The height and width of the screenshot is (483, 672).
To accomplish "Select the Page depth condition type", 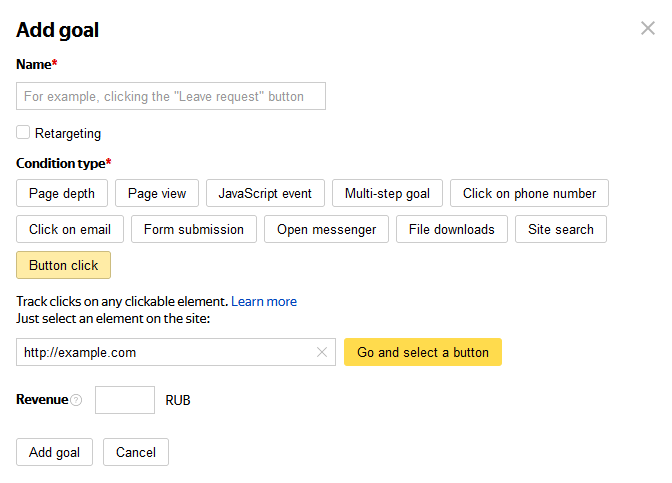I will pos(62,193).
